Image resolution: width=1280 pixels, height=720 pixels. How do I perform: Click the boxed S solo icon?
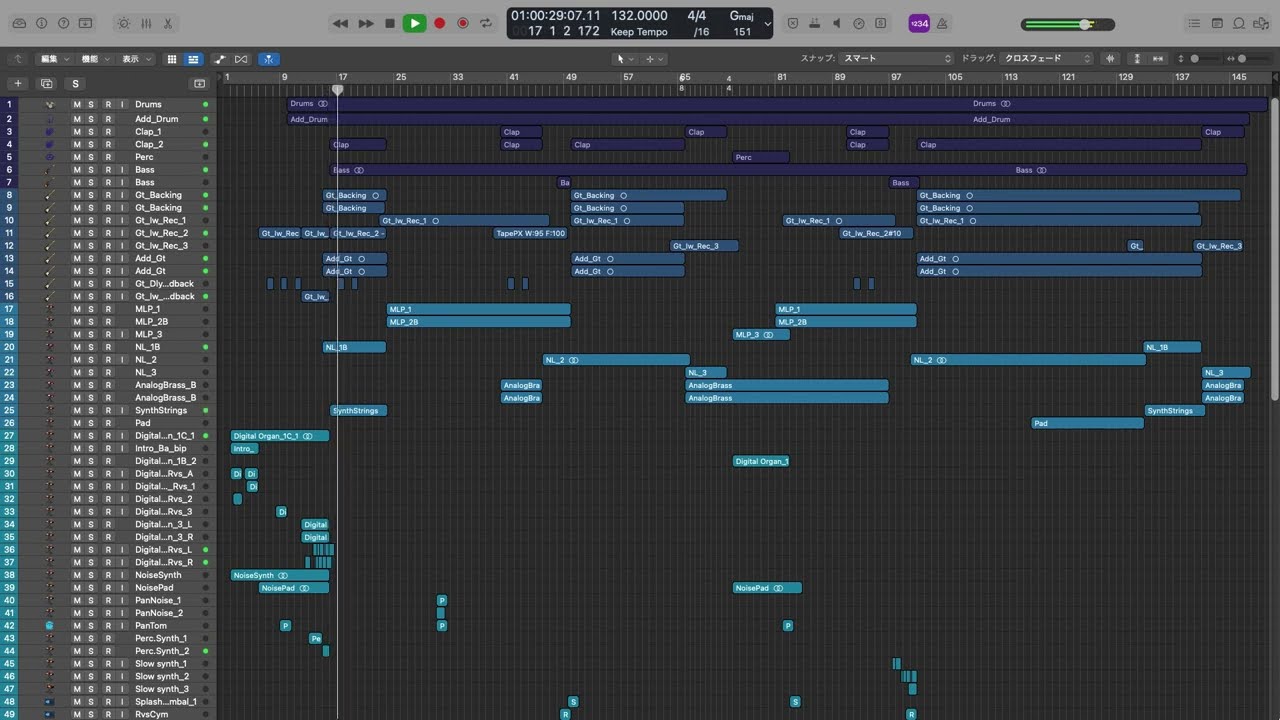[x=881, y=23]
